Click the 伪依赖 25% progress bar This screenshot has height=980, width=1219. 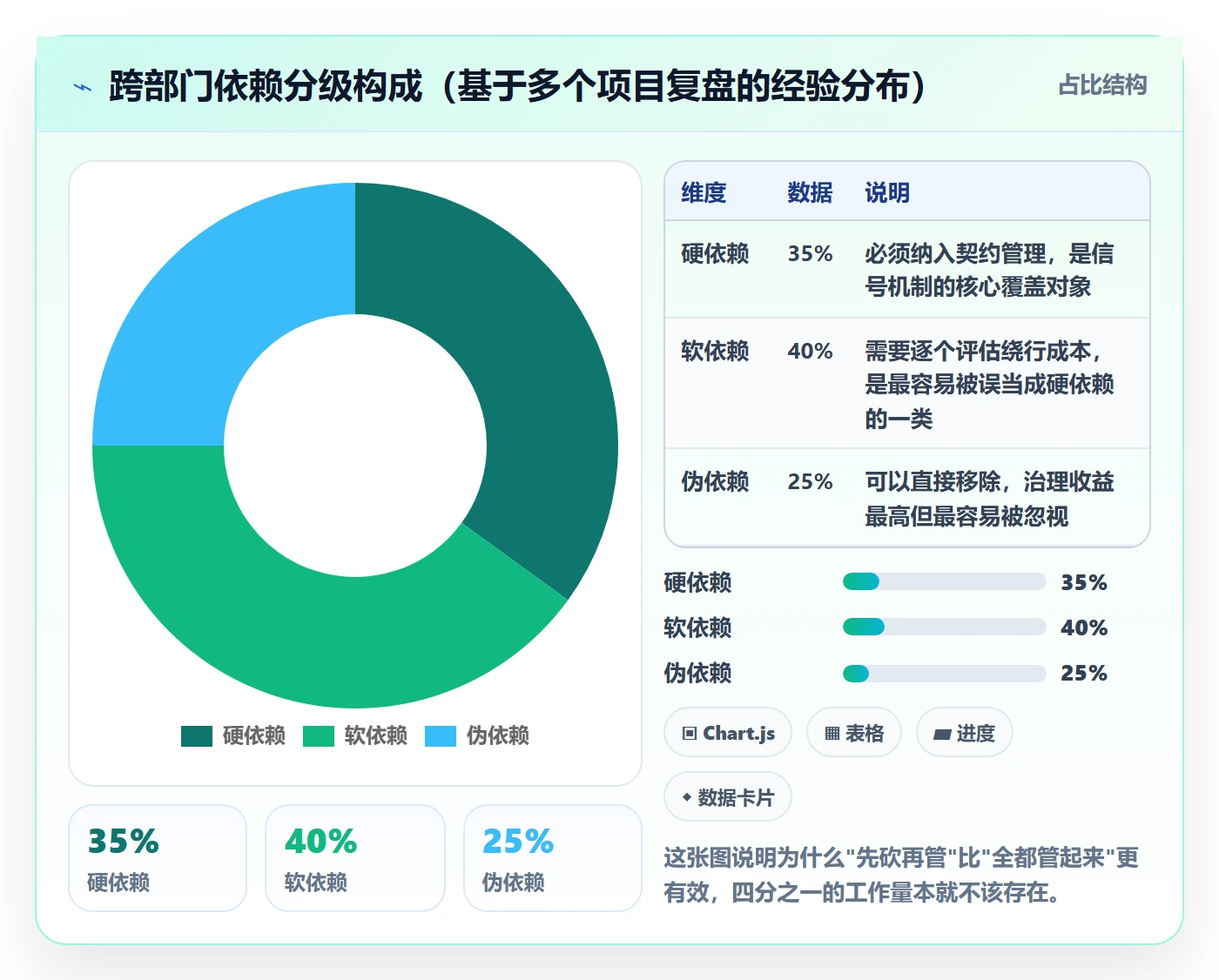click(944, 673)
